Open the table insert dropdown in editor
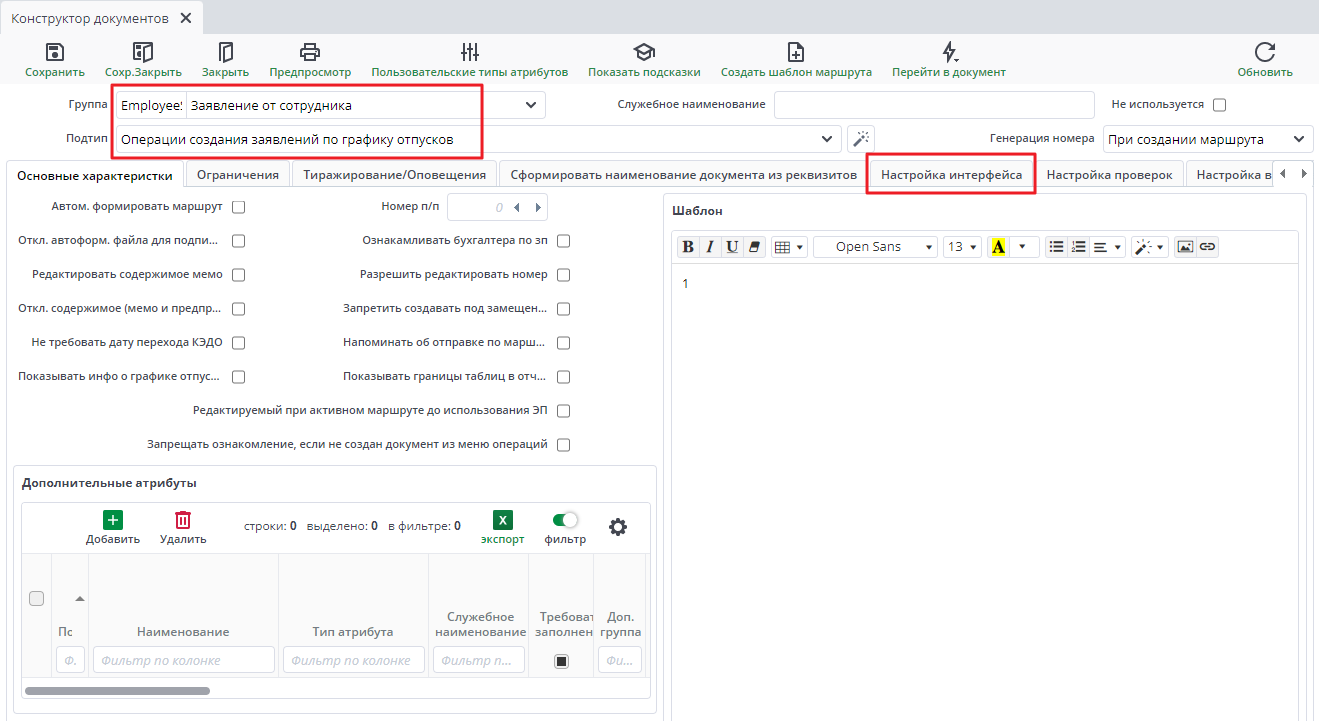 pos(789,247)
